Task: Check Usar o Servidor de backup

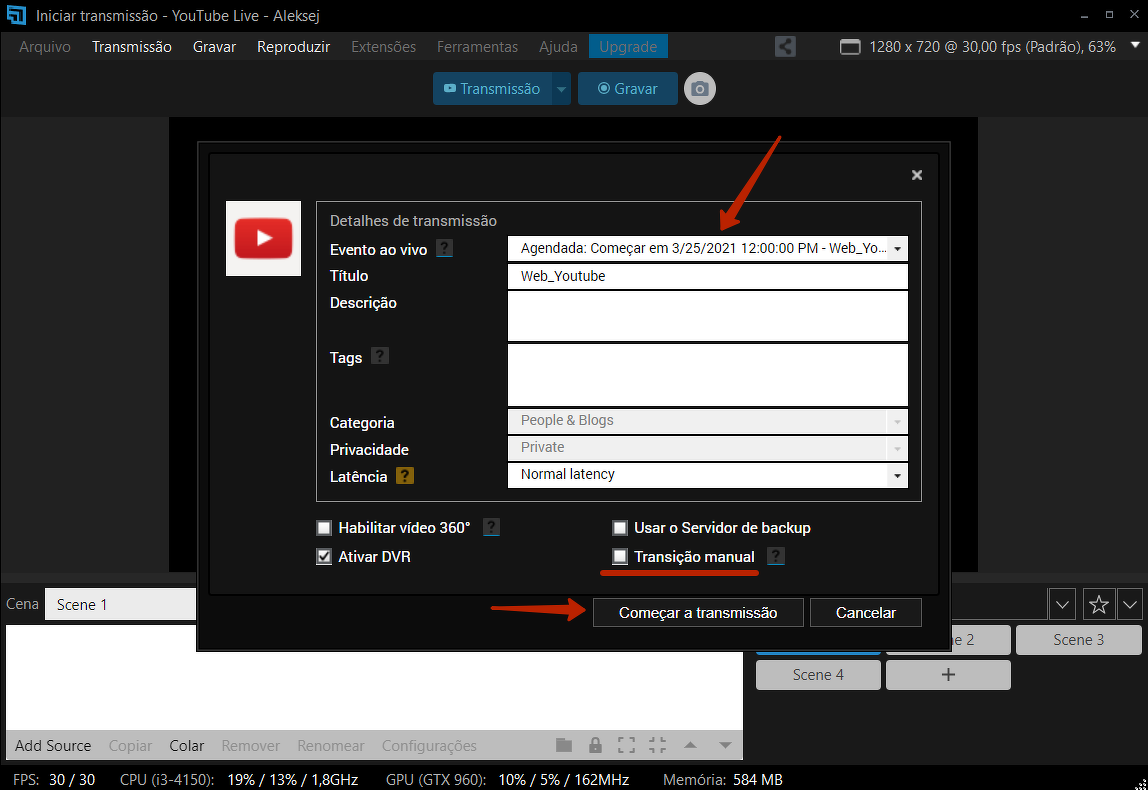Action: click(620, 528)
